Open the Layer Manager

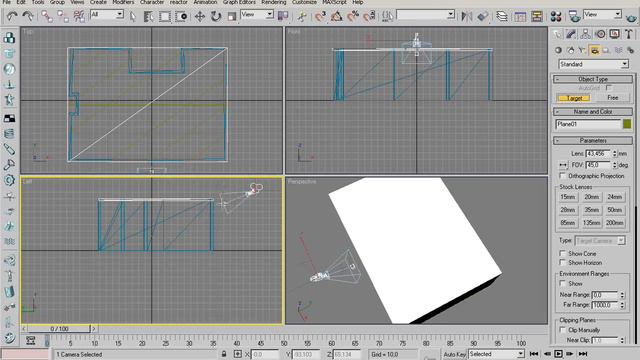[502, 16]
